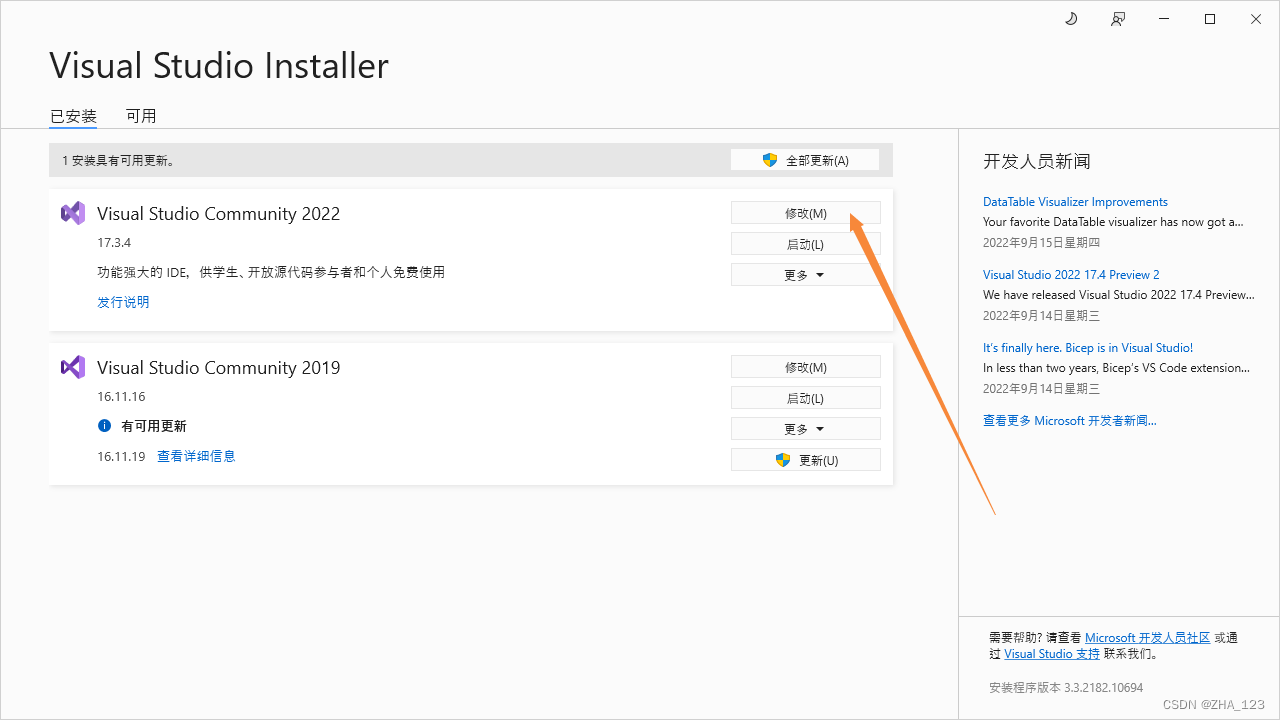The image size is (1280, 720).
Task: Click the date 2022年9月15日星期四
Action: 1041,243
